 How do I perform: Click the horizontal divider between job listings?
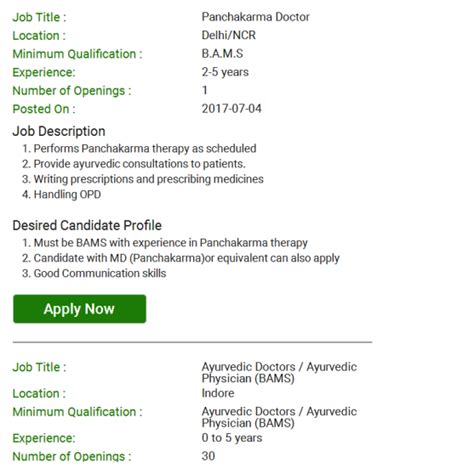click(x=192, y=342)
